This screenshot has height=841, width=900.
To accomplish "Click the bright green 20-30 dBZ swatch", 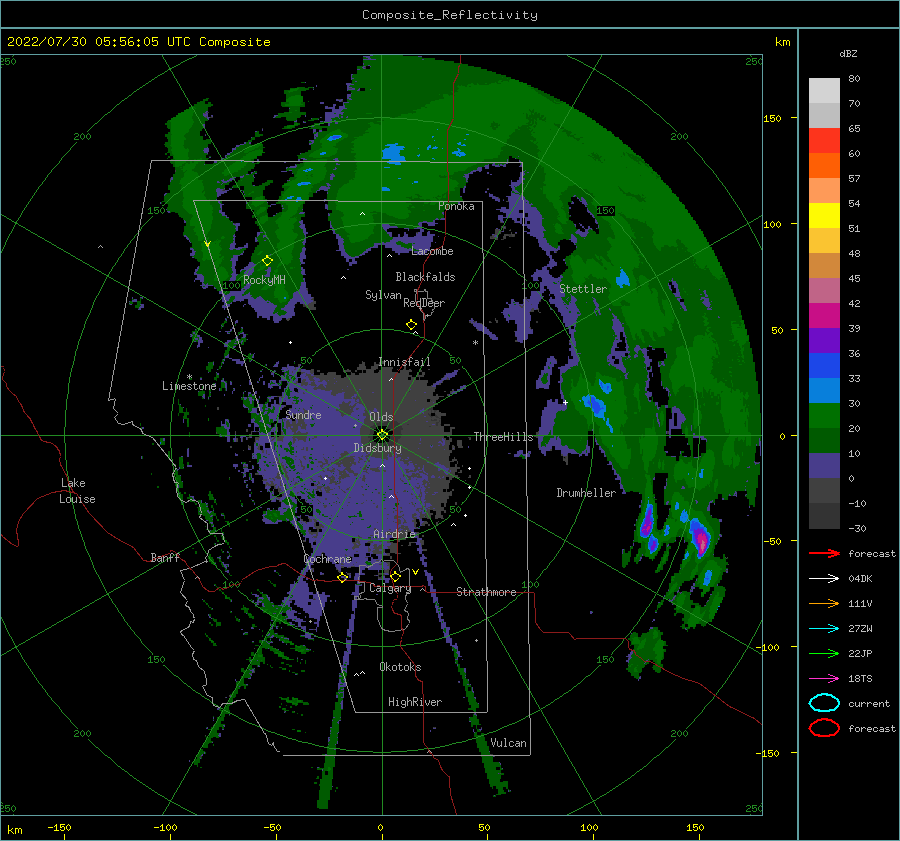I will [x=824, y=416].
